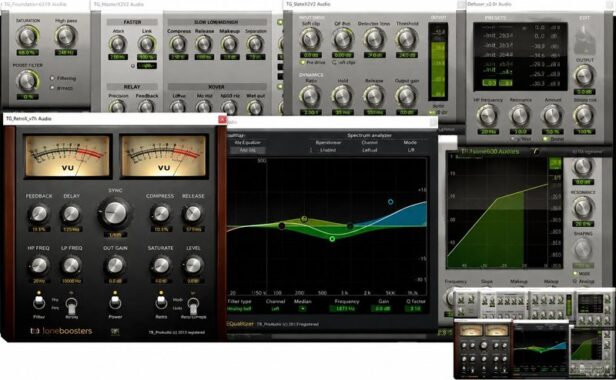Click the Makeup knob in the SLOW LOW/MID/HIGH section
Image resolution: width=616 pixels, height=380 pixels.
tap(229, 44)
